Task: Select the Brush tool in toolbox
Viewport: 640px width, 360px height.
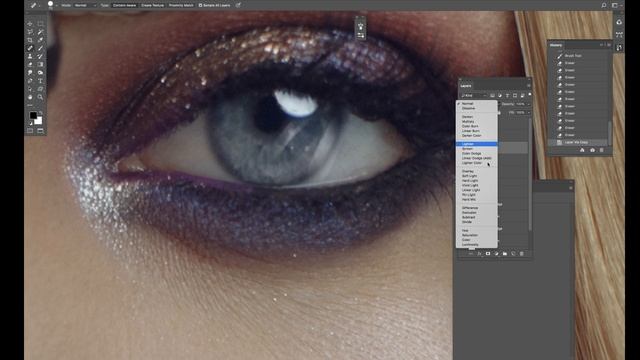Action: [x=40, y=48]
